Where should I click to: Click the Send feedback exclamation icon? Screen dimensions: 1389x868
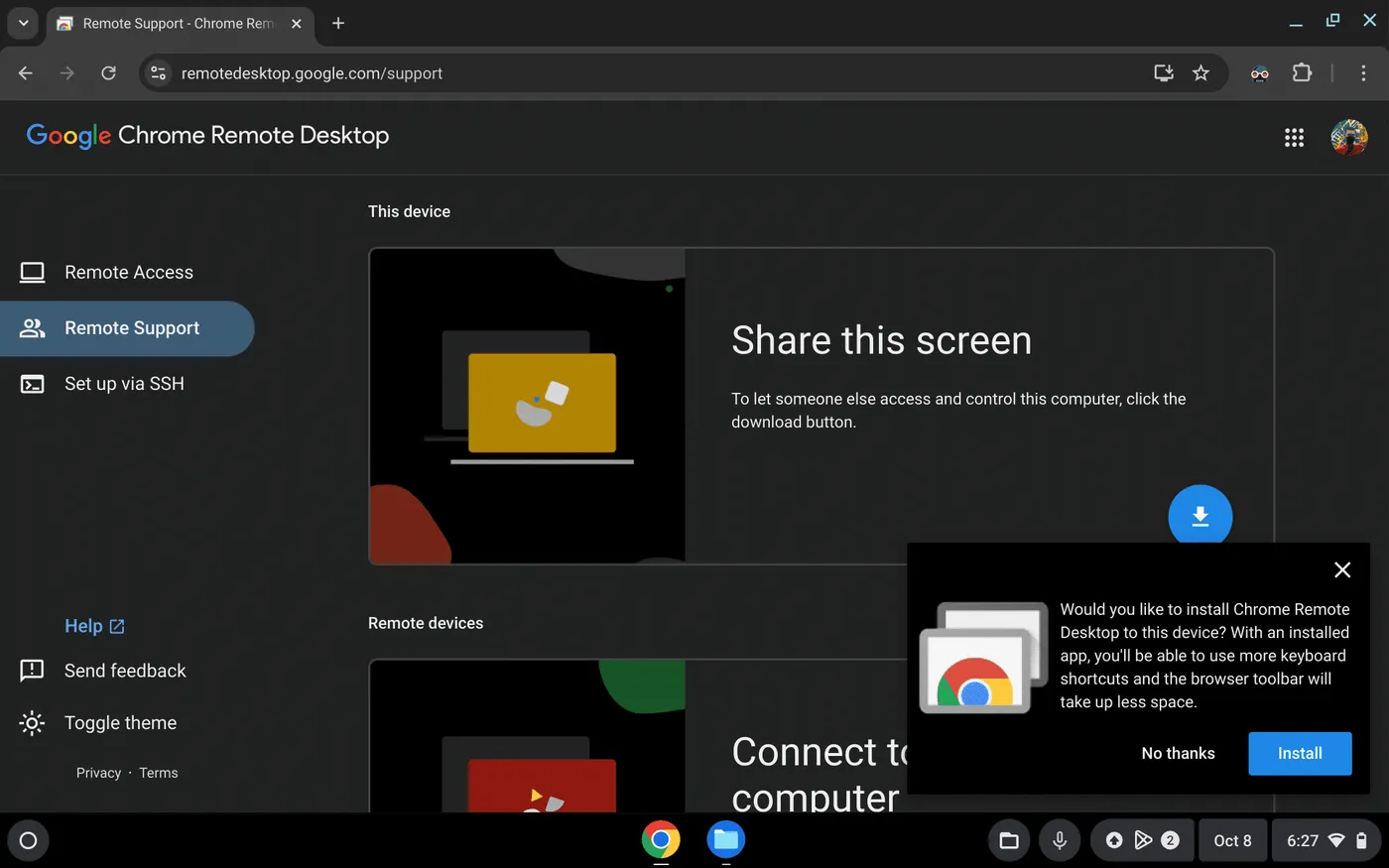[32, 671]
